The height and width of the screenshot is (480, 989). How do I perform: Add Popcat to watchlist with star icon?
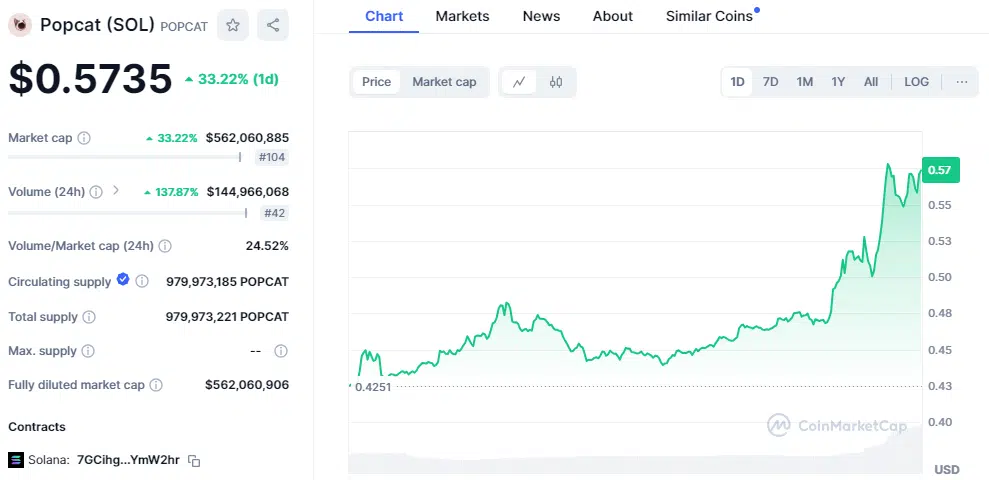coord(233,25)
